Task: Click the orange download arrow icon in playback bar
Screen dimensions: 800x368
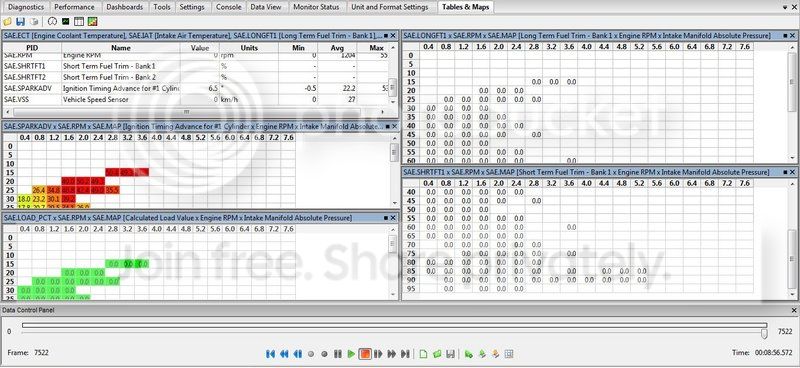Action: coord(495,354)
